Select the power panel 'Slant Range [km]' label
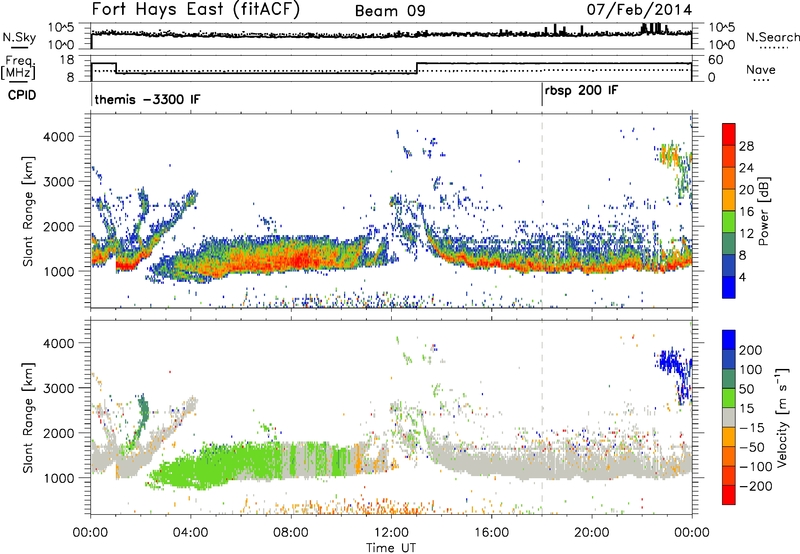Screen dimensions: 800x554 pos(28,211)
